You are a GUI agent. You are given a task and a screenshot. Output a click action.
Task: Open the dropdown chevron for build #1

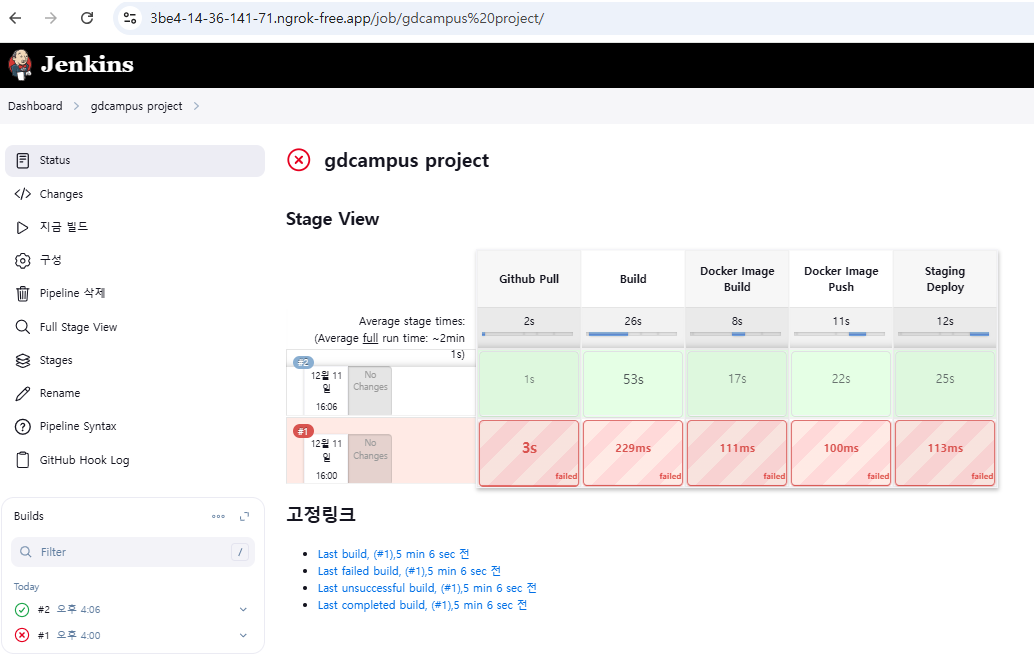pos(243,635)
